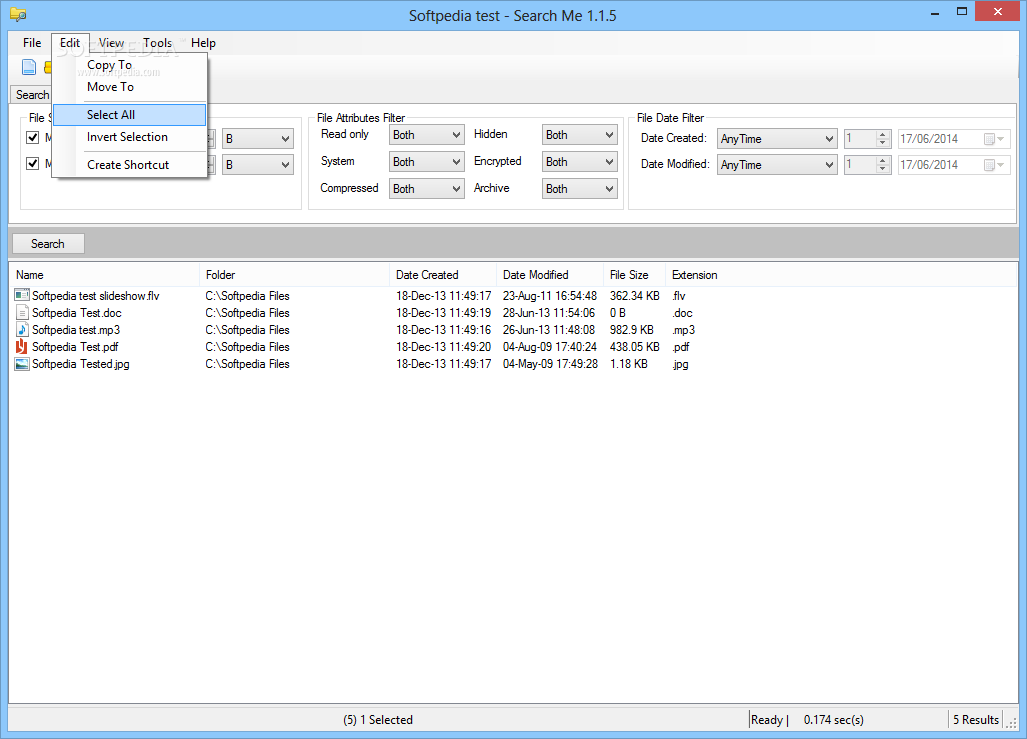1027x739 pixels.
Task: Choose Move To from Edit menu
Action: pos(130,87)
